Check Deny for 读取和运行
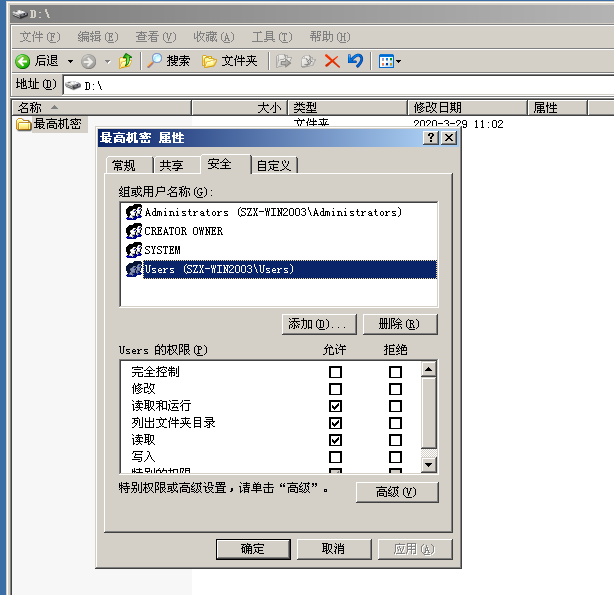 (x=395, y=406)
